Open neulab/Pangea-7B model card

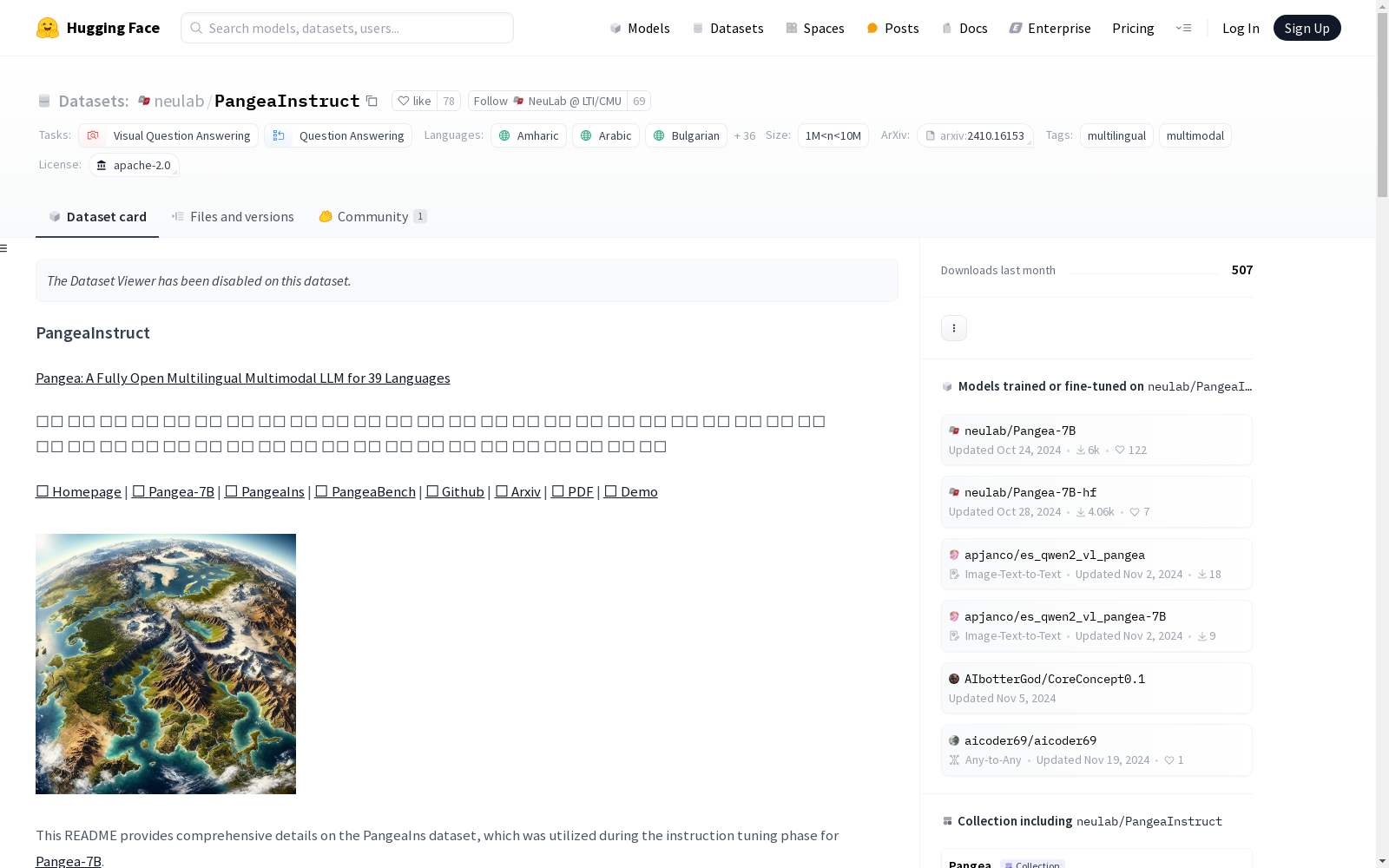[x=1096, y=440]
